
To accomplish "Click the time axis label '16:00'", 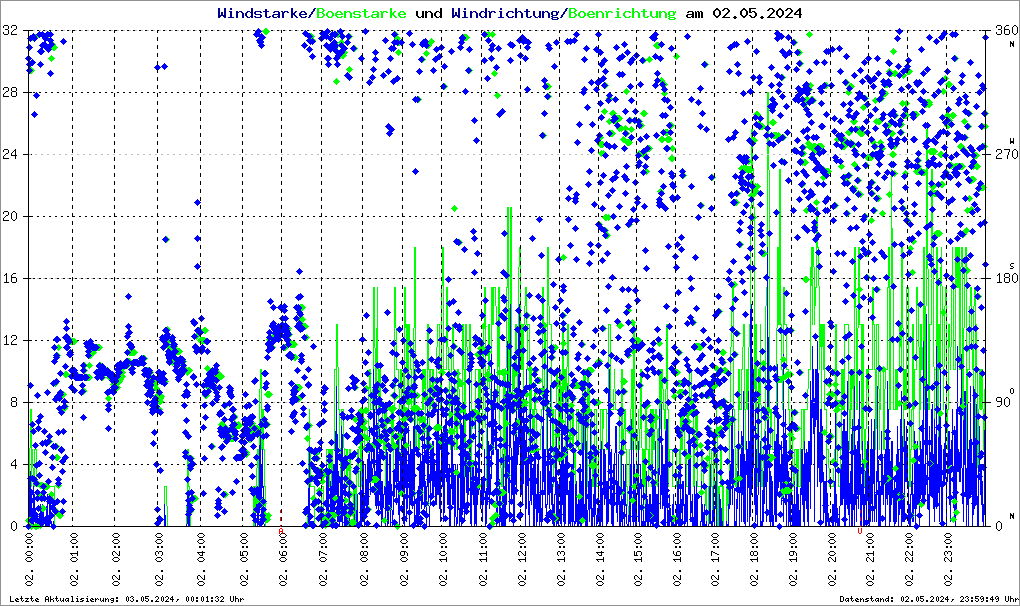I will 677,548.
